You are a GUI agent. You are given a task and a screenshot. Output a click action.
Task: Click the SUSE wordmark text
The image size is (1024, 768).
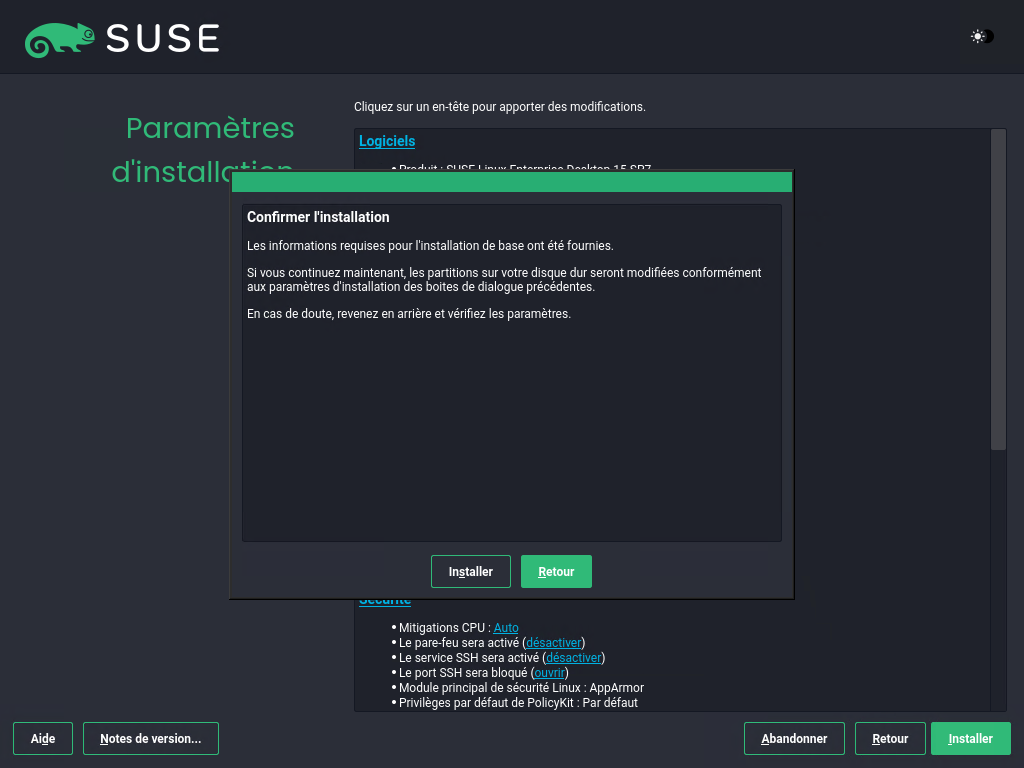pos(163,39)
